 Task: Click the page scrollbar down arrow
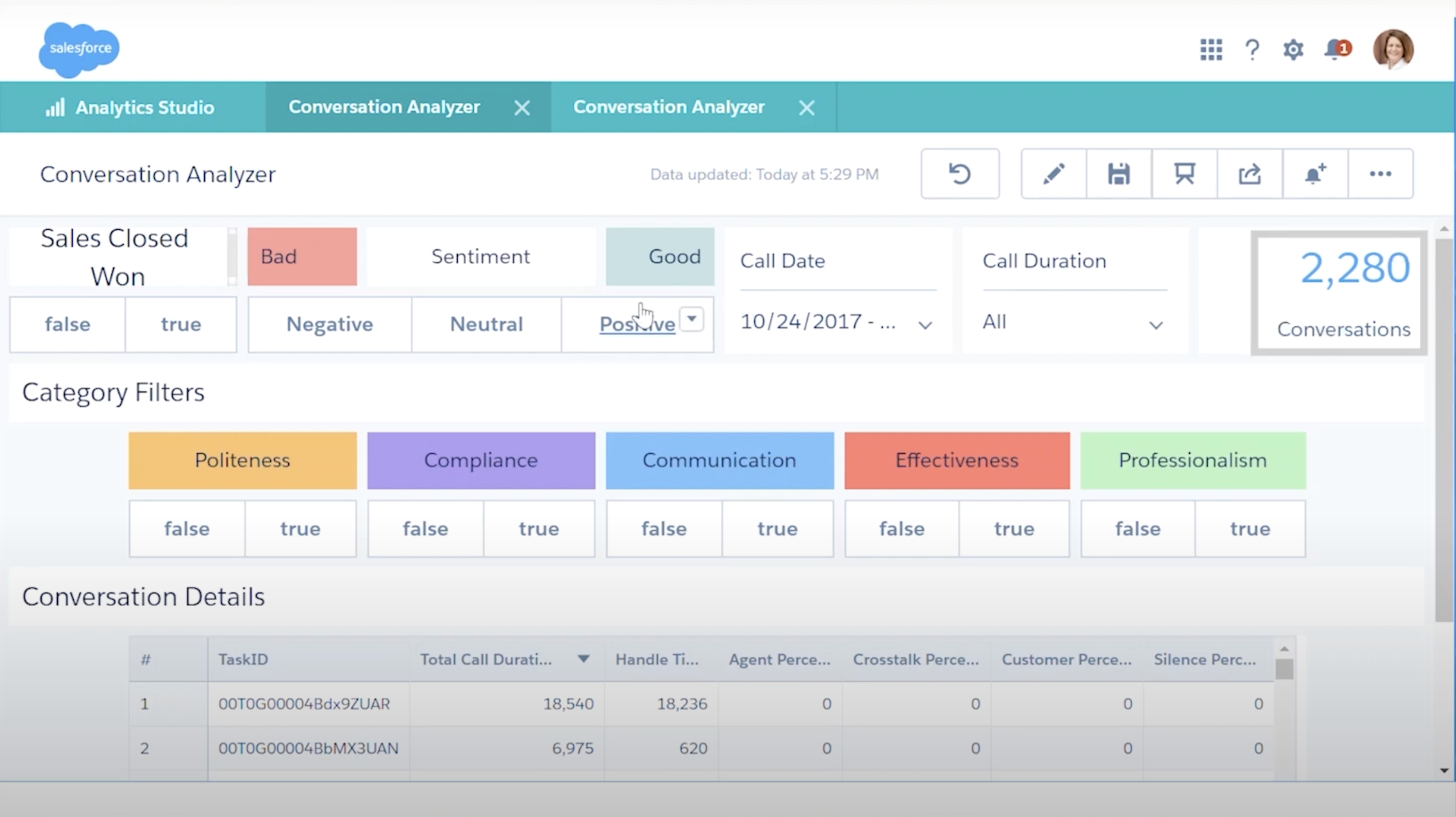click(x=1443, y=771)
